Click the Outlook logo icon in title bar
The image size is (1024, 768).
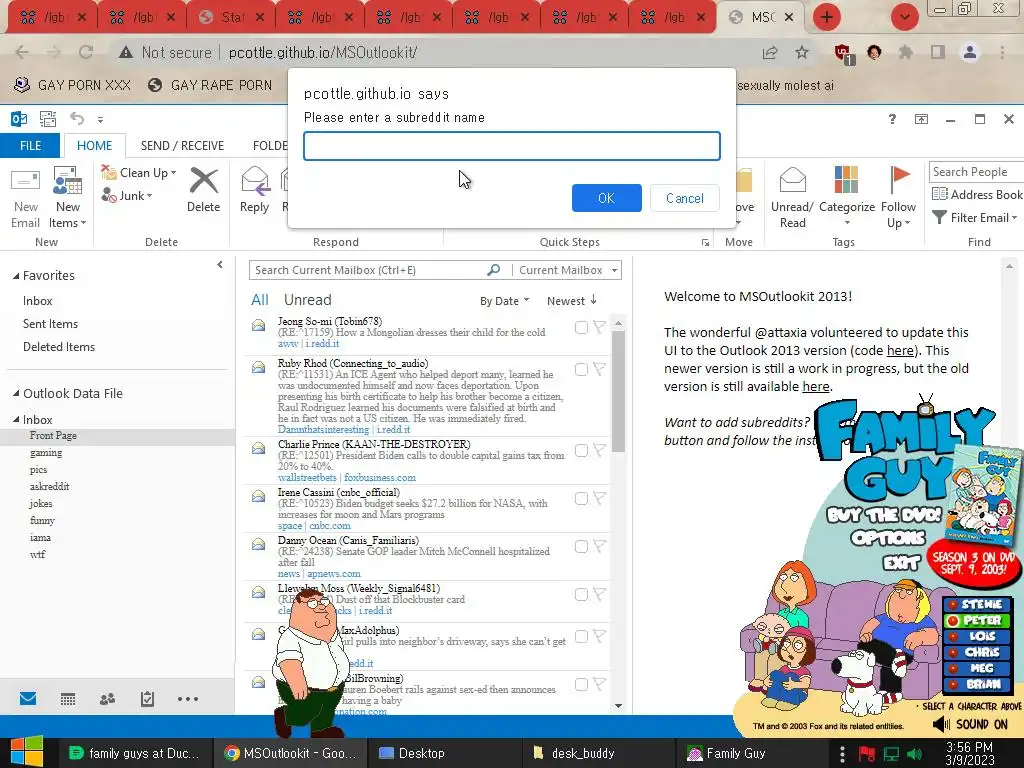click(x=19, y=119)
